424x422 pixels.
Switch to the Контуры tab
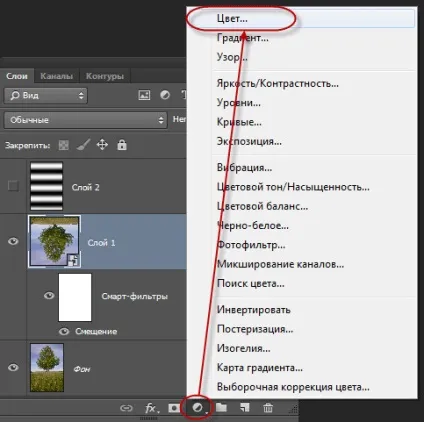[105, 76]
